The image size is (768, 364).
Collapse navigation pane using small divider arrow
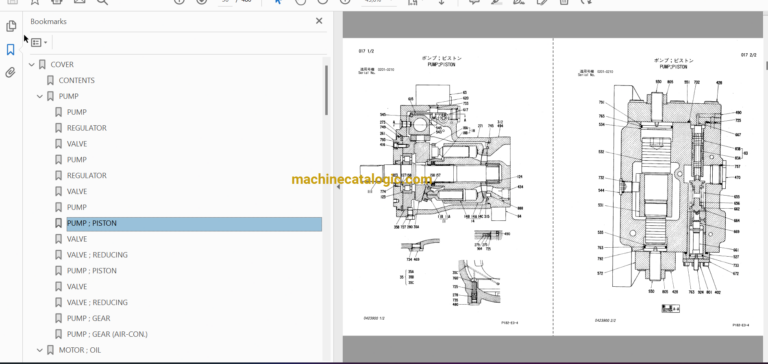click(337, 187)
